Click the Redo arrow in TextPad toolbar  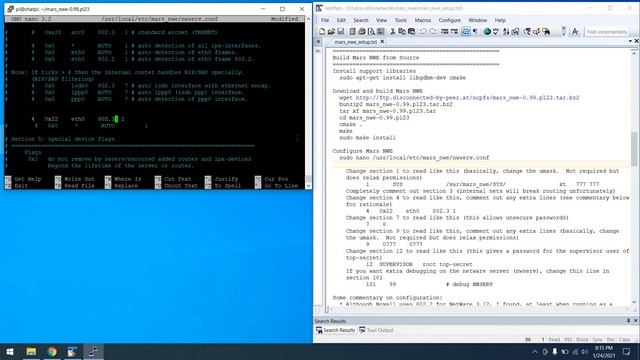pos(433,31)
